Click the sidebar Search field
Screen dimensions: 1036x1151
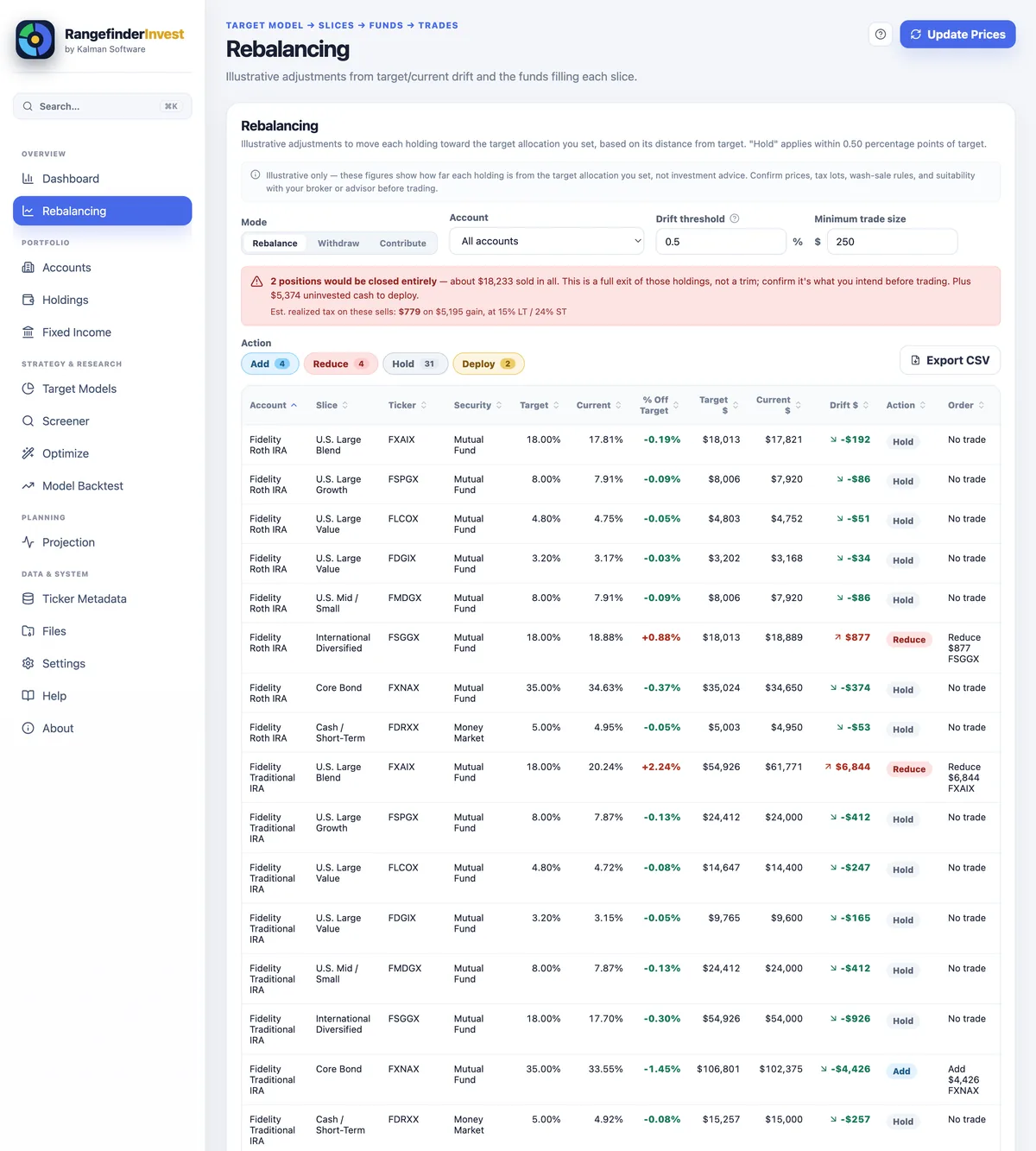103,106
